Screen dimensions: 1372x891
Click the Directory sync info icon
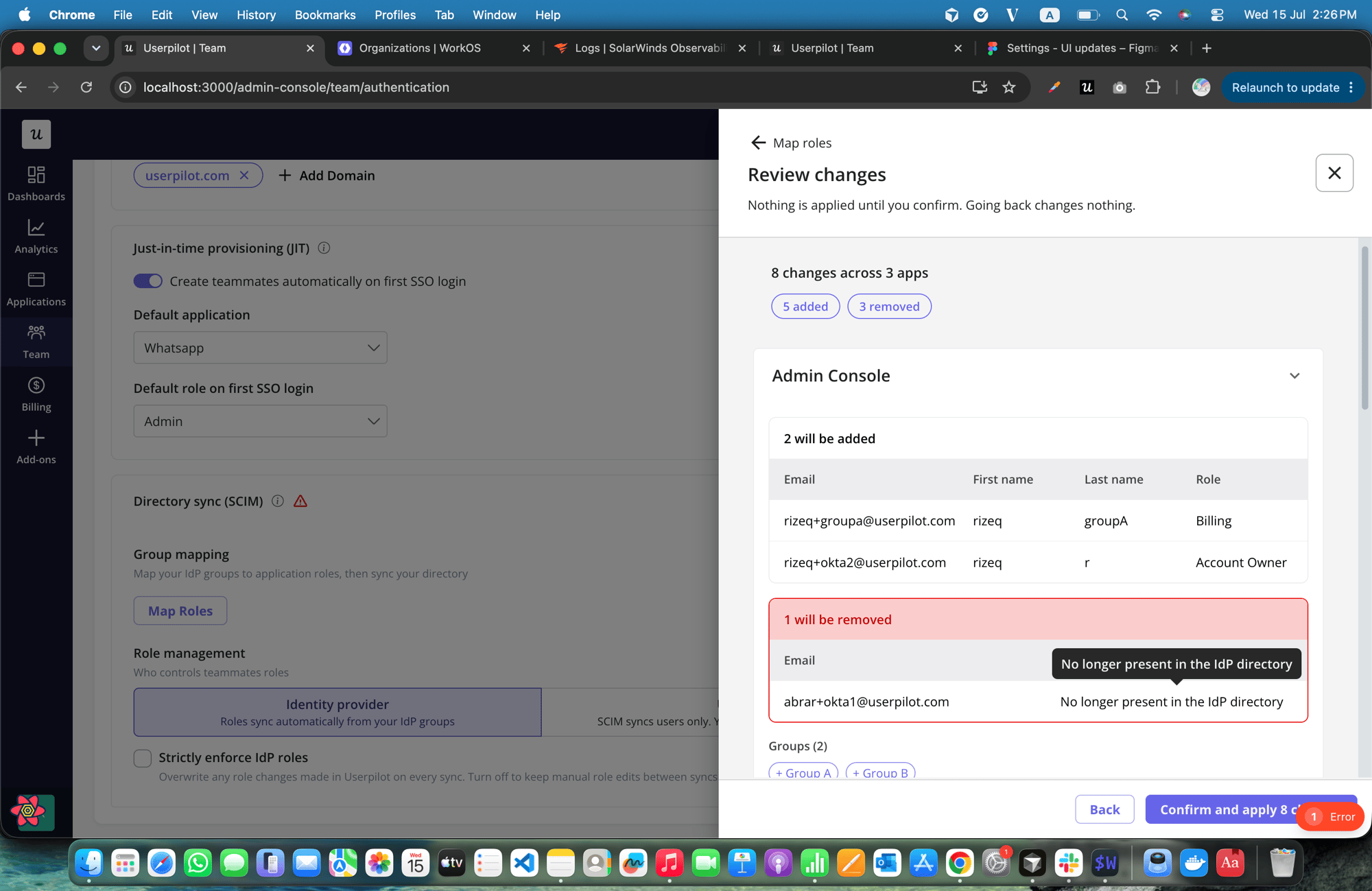(x=278, y=501)
